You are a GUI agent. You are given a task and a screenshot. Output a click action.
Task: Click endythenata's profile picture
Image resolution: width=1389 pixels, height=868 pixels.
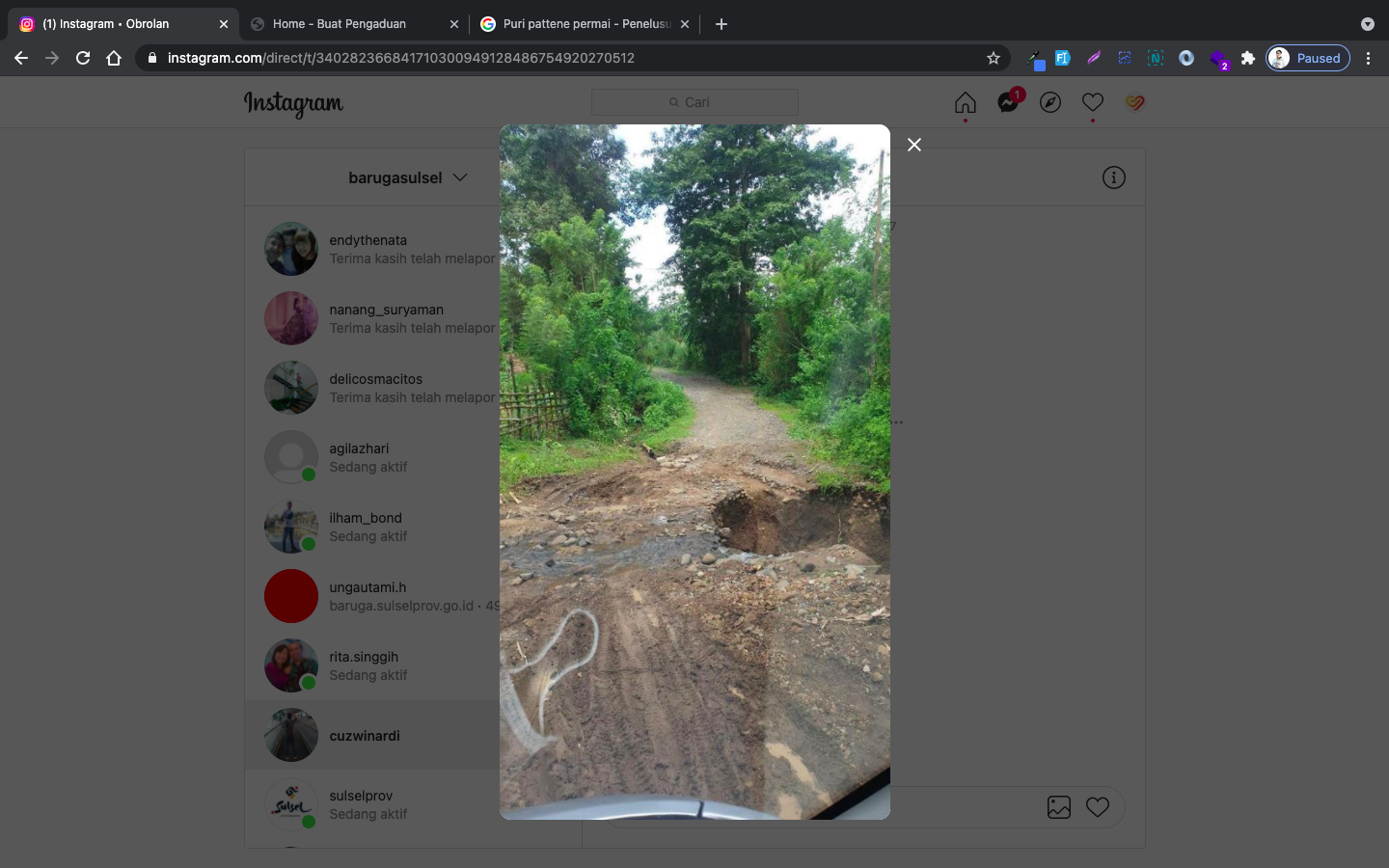(291, 249)
